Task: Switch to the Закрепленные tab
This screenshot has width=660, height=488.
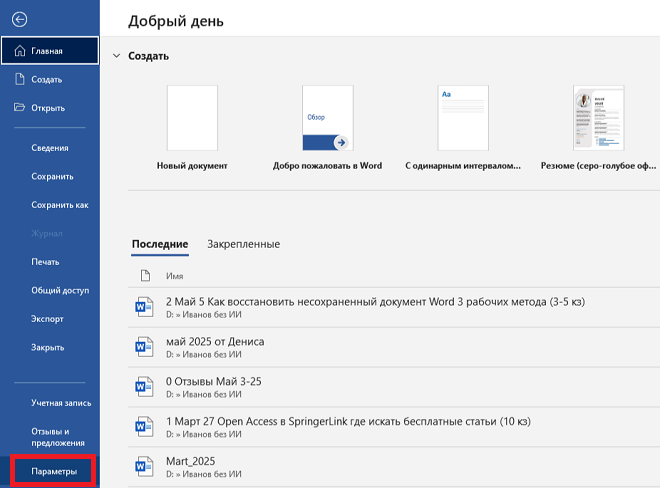Action: point(243,244)
